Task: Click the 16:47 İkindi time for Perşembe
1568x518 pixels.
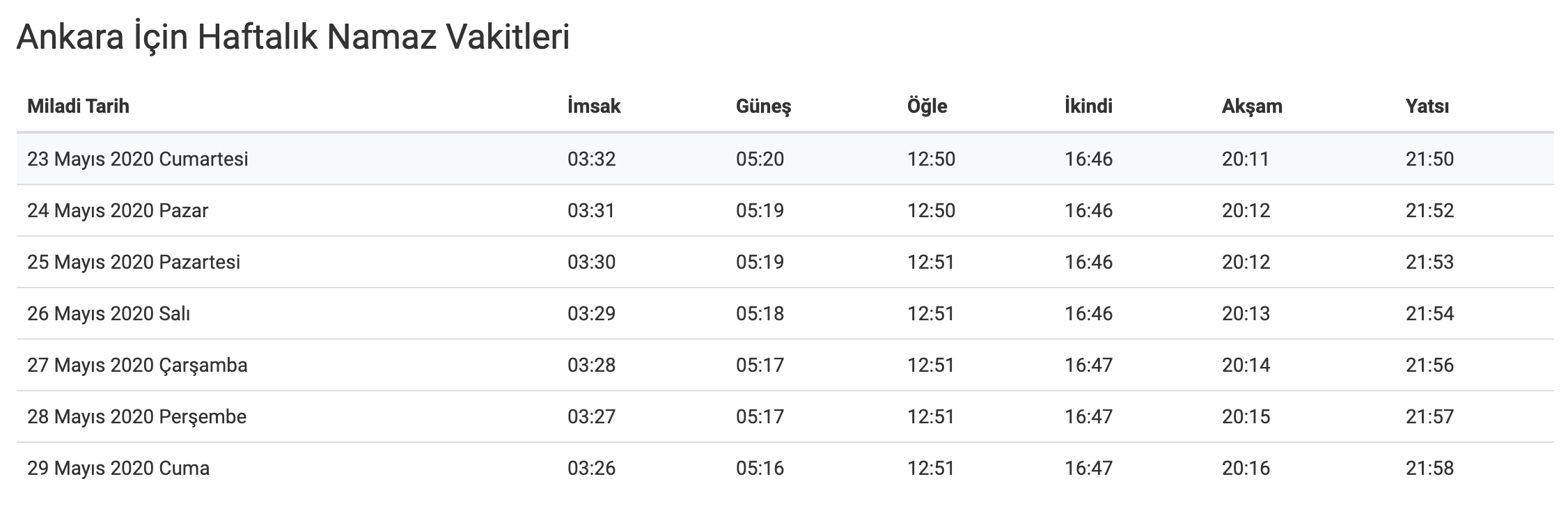Action: (x=1088, y=417)
